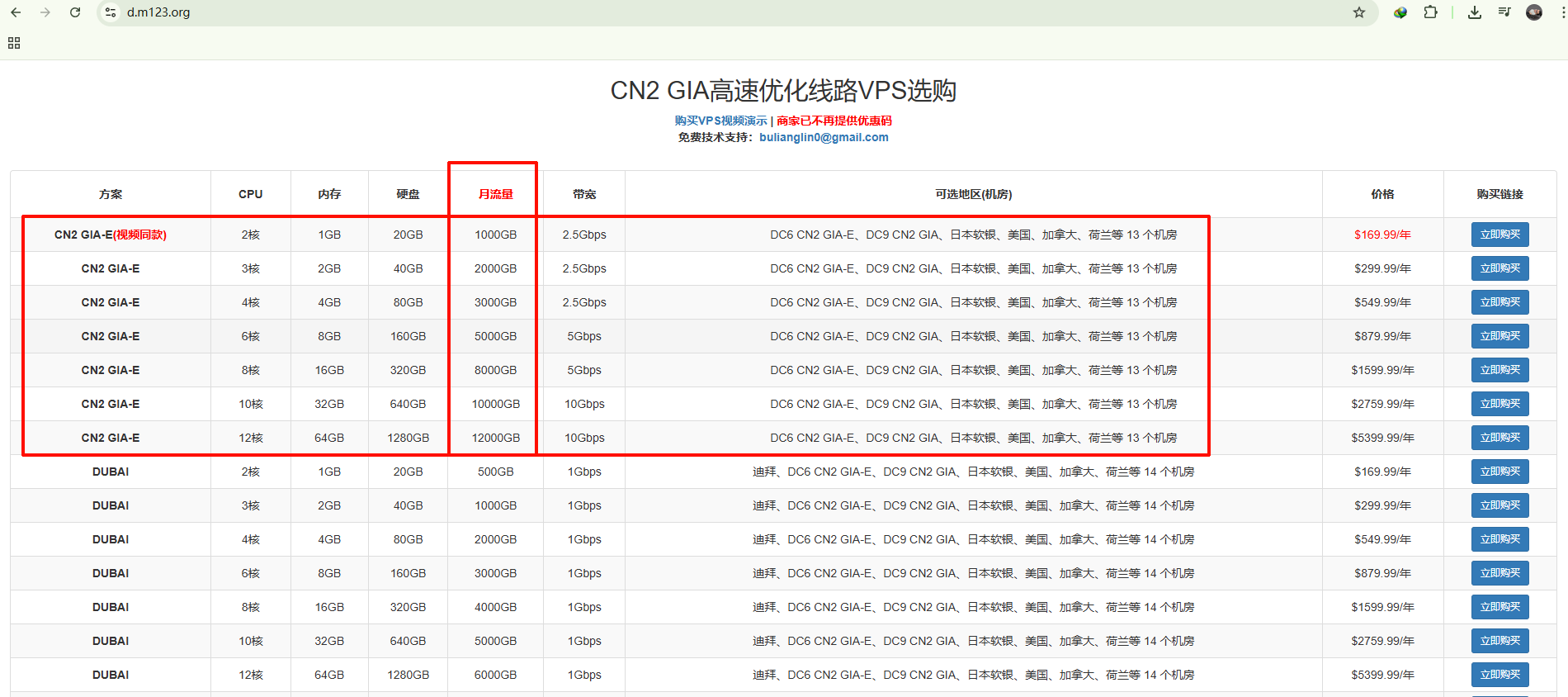The image size is (1568, 697).
Task: Open the Chrome three-dot menu
Action: point(1562,12)
